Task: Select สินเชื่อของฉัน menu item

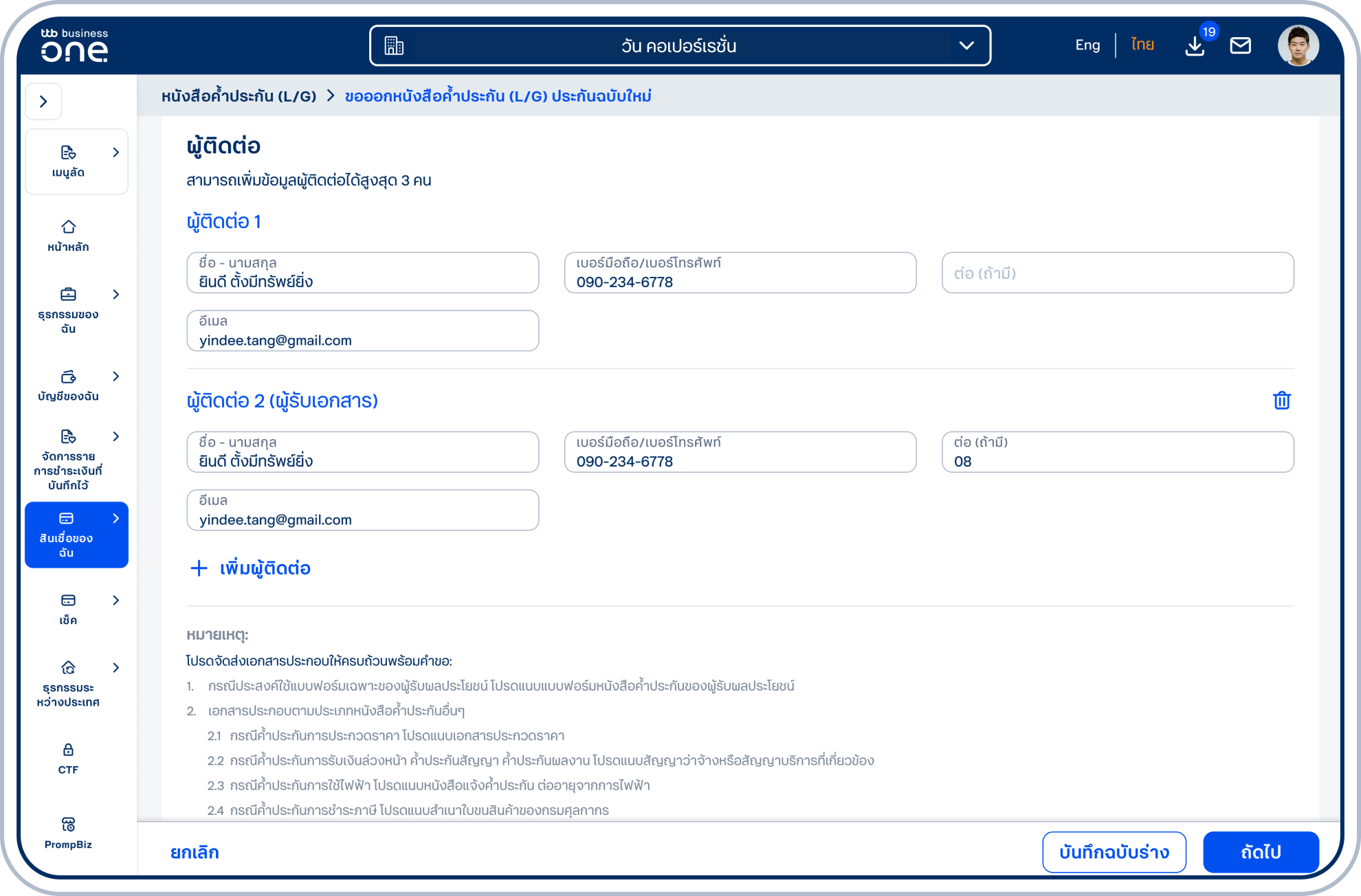Action: [67, 535]
